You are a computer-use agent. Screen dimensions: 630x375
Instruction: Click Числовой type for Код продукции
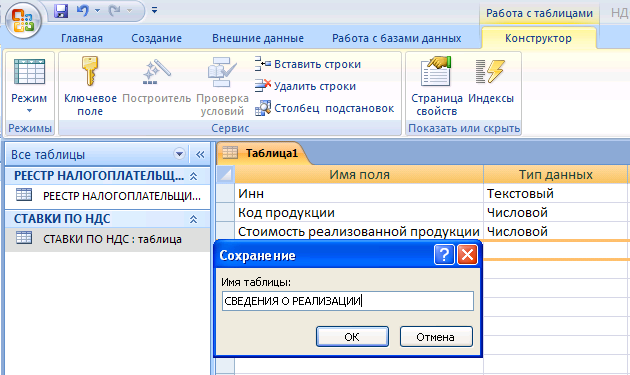(x=556, y=212)
